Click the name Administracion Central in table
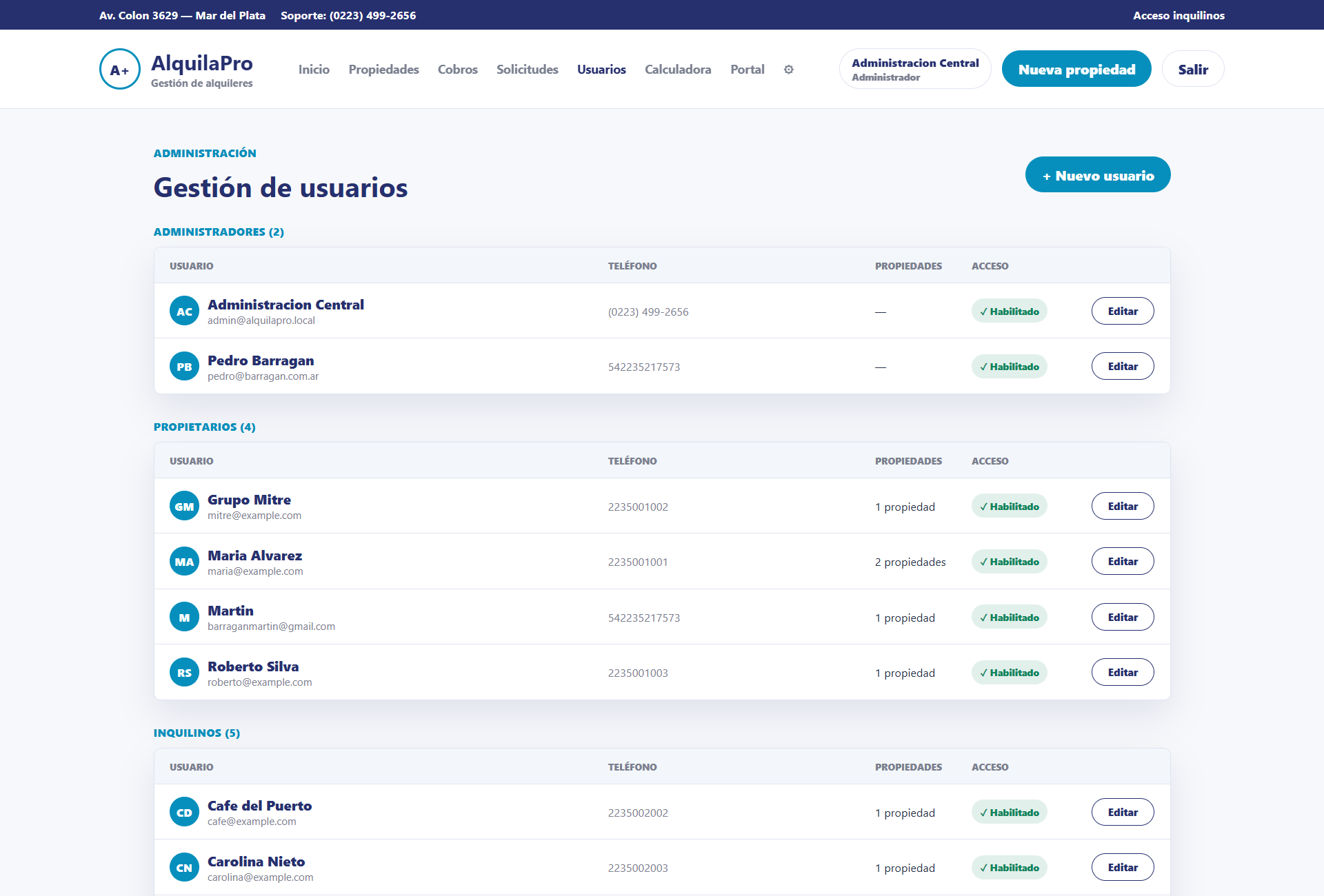 coord(285,305)
